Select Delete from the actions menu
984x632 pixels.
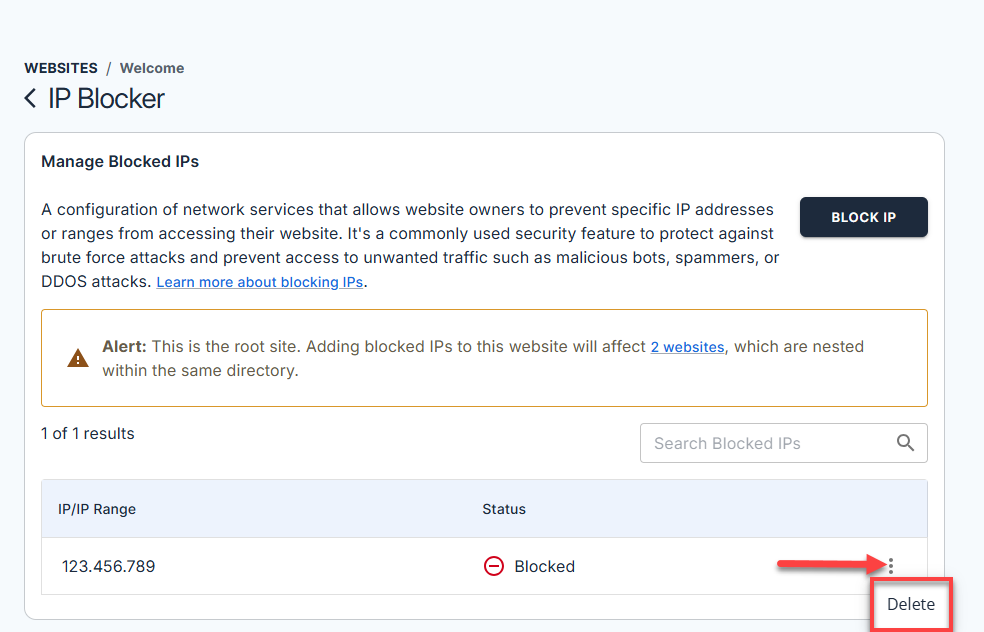click(911, 604)
